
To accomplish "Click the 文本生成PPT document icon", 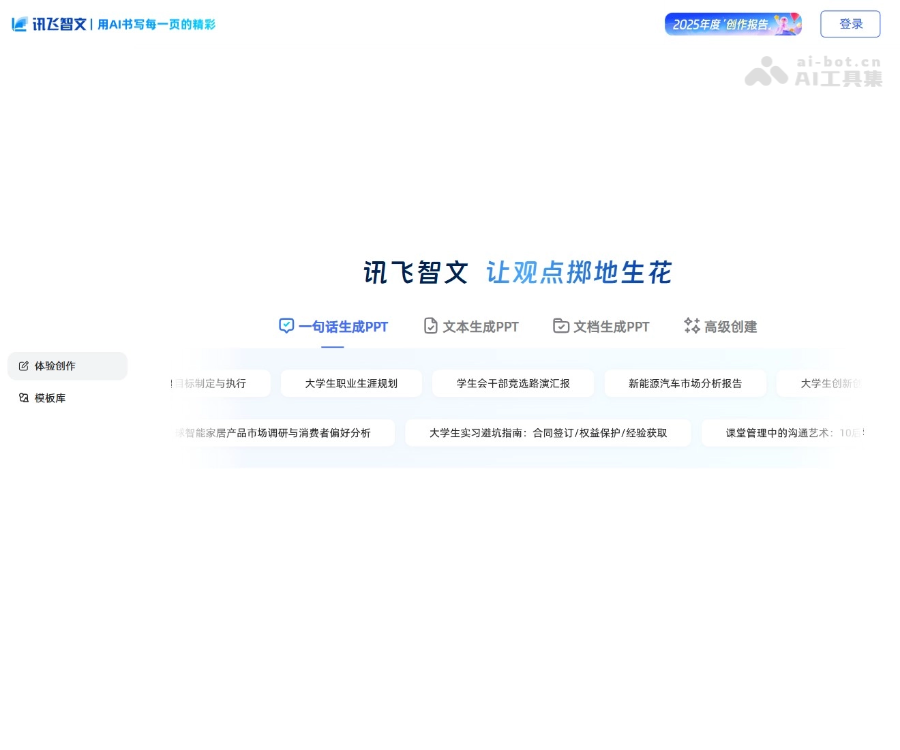I will click(430, 326).
